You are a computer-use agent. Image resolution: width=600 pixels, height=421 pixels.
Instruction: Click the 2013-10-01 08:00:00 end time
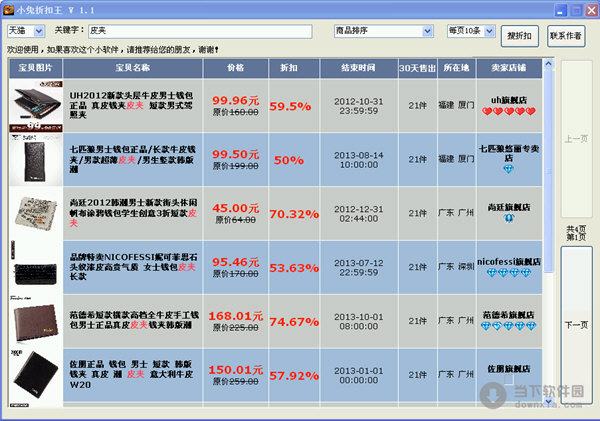[x=359, y=321]
